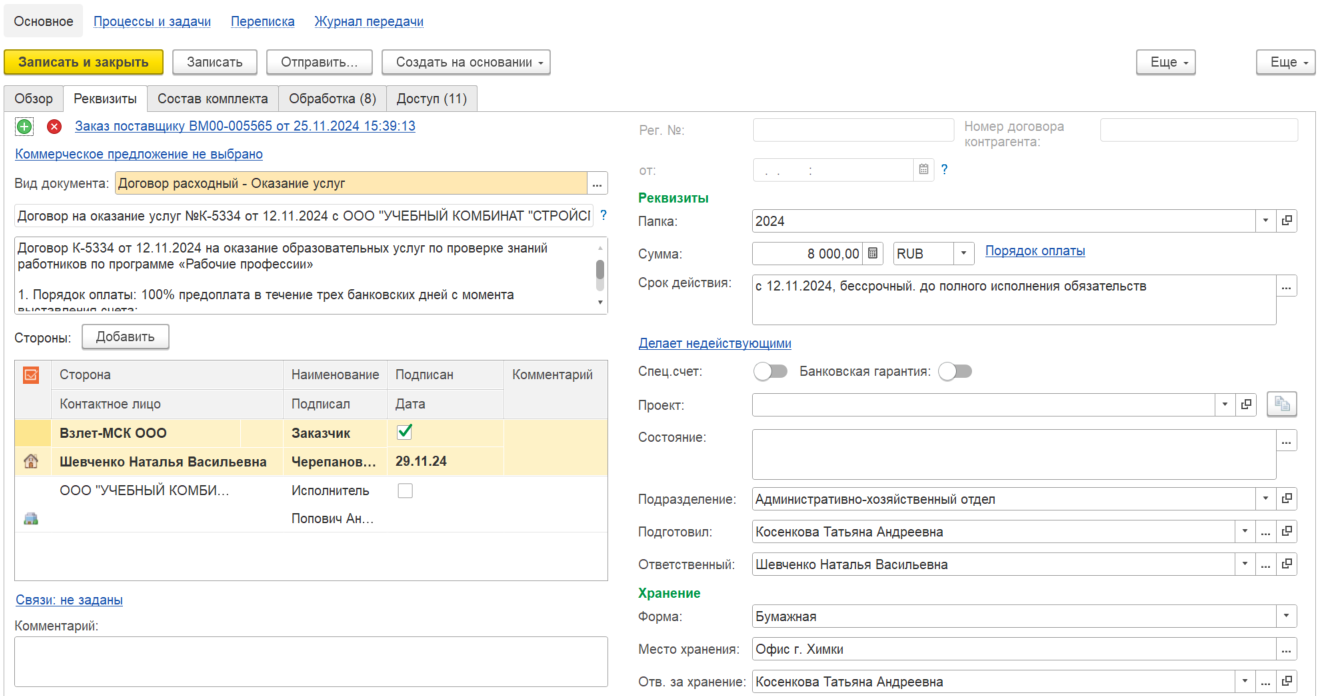Check the Подписан checkbox for Исполнитель row
1321x697 pixels.
pyautogui.click(x=405, y=491)
